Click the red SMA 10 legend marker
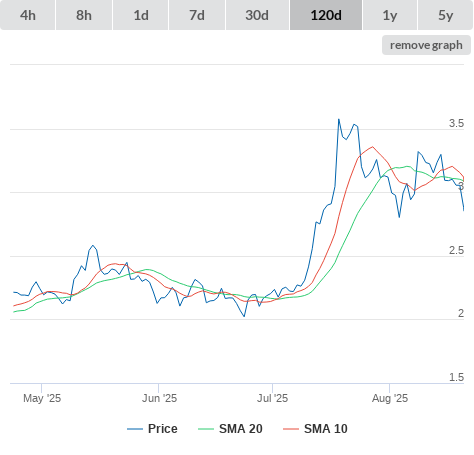The width and height of the screenshot is (474, 455). click(x=291, y=429)
